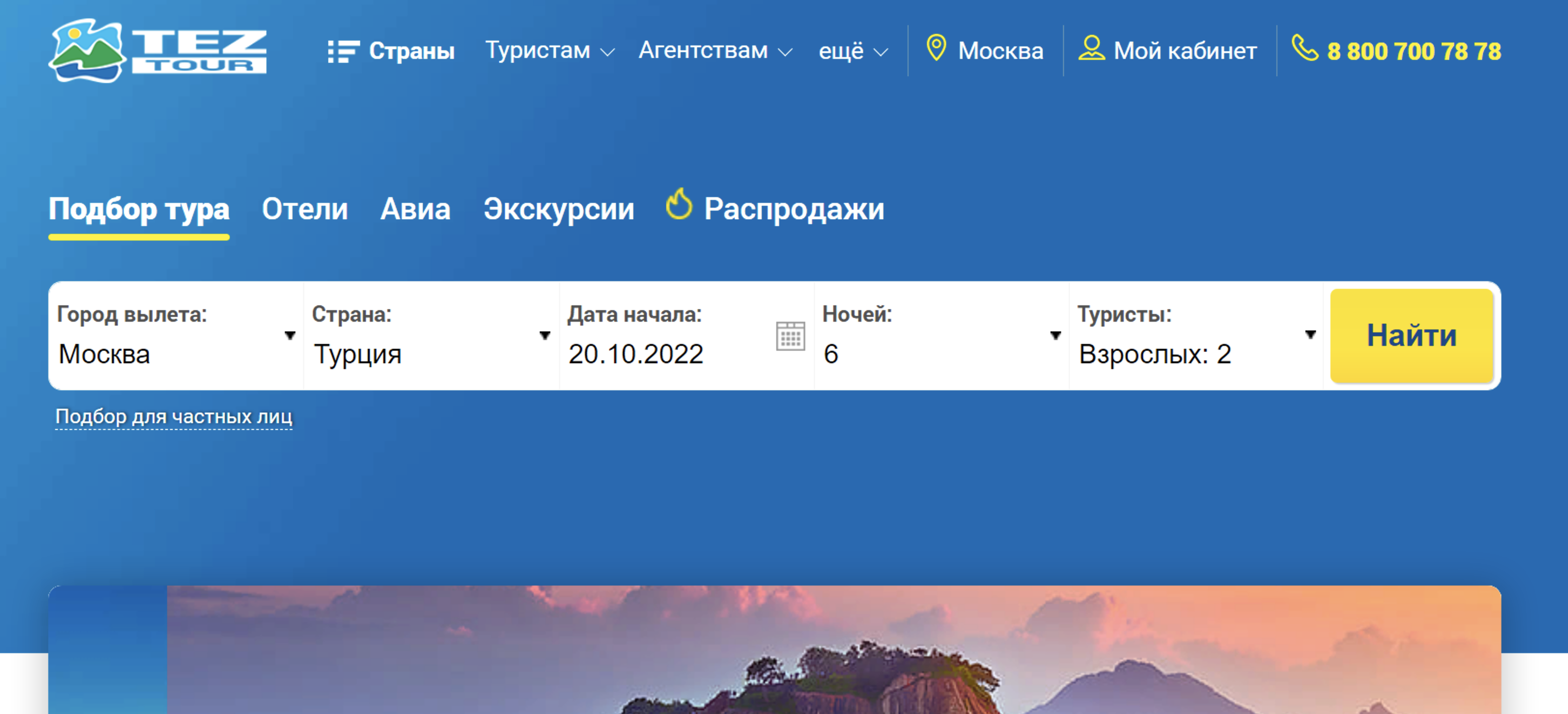Click the TEZ Tour logo
Viewport: 1568px width, 714px height.
158,50
